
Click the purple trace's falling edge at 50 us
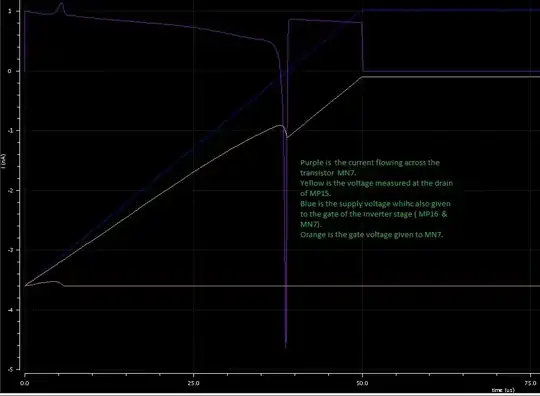coord(362,46)
